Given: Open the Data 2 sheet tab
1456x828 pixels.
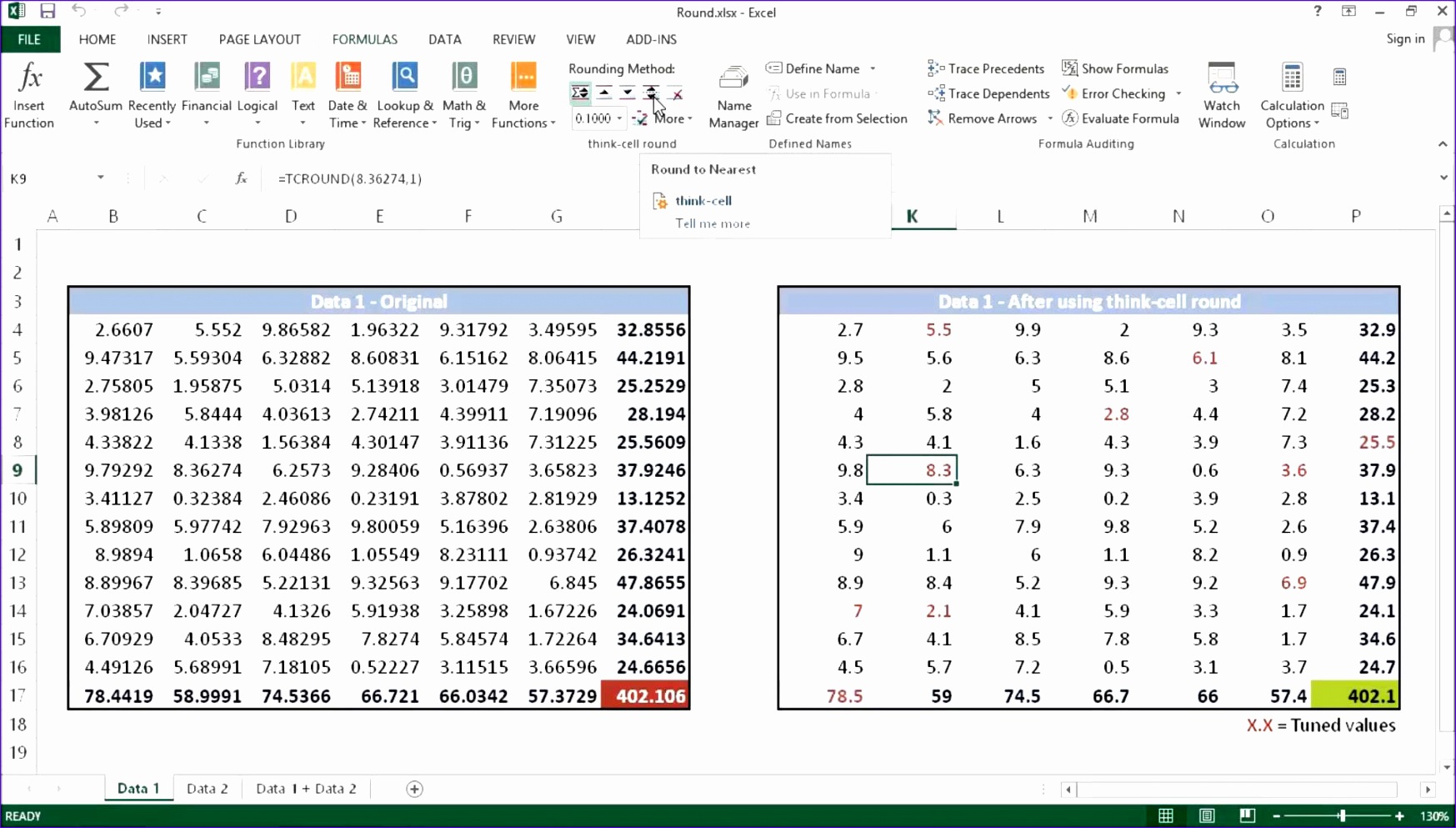Looking at the screenshot, I should (x=206, y=788).
